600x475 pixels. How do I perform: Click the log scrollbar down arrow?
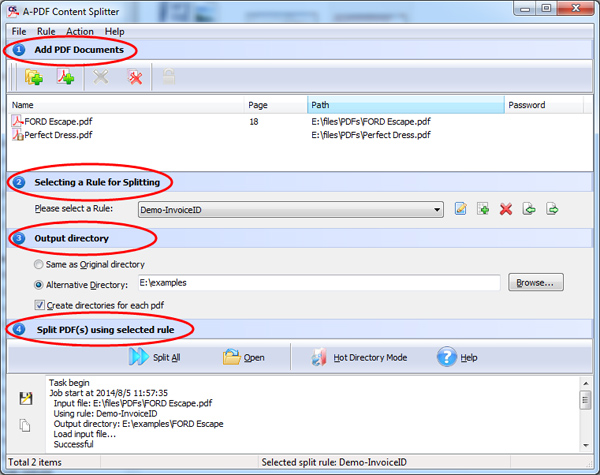point(585,445)
